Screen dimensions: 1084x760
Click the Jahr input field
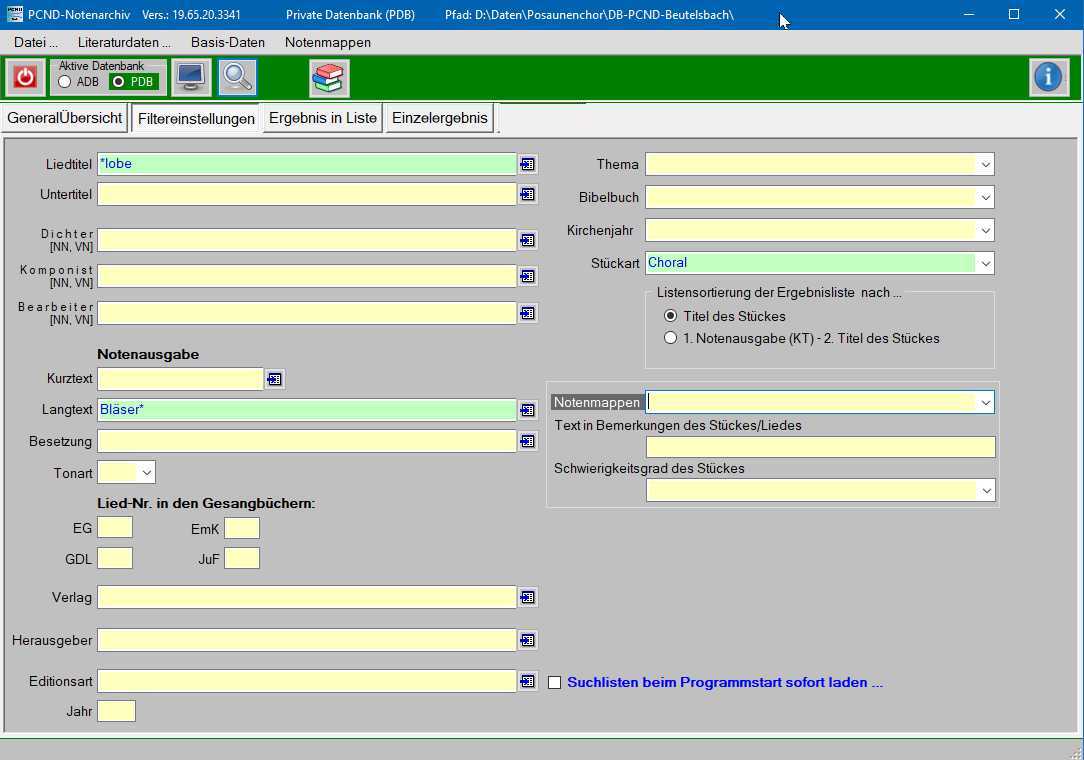pos(116,711)
